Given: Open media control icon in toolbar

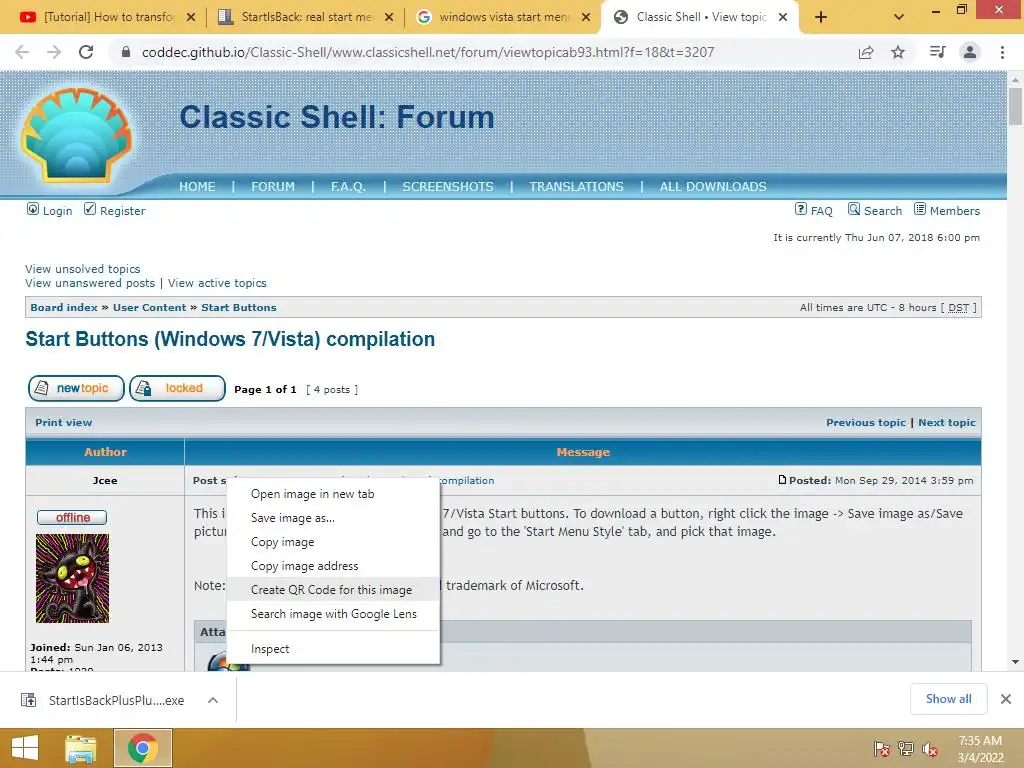Looking at the screenshot, I should click(x=937, y=52).
